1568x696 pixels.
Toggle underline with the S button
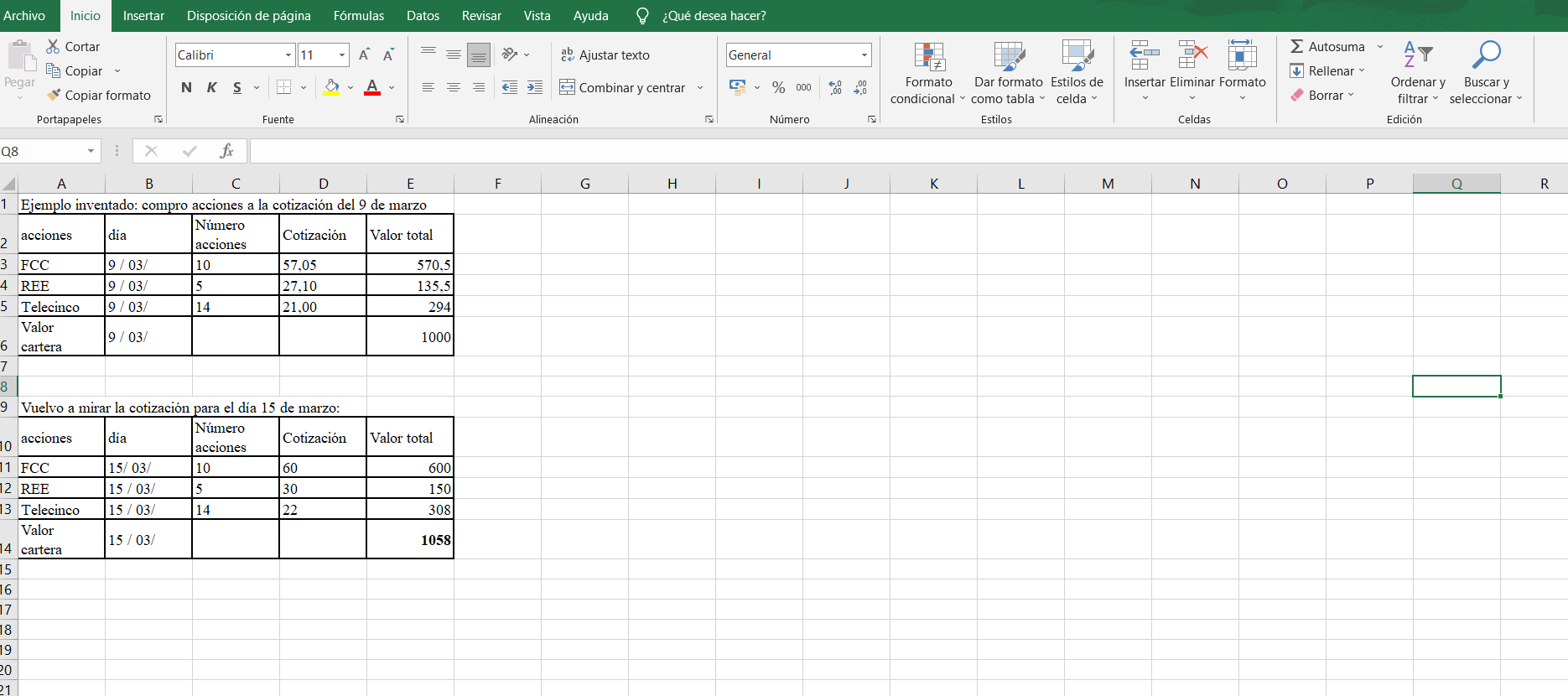(x=237, y=87)
